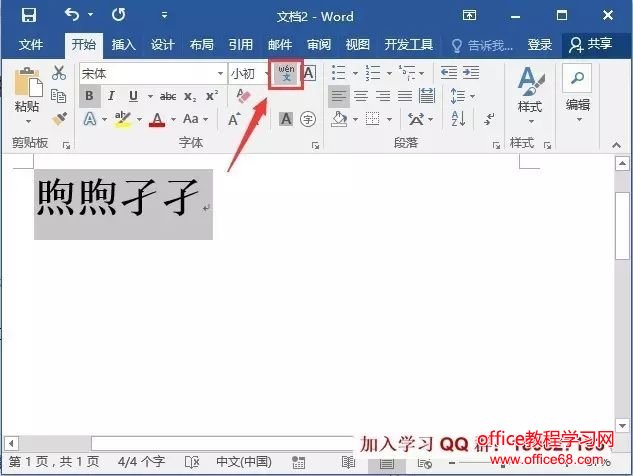633x476 pixels.
Task: Toggle Superscript (x²) formatting
Action: [x=212, y=96]
